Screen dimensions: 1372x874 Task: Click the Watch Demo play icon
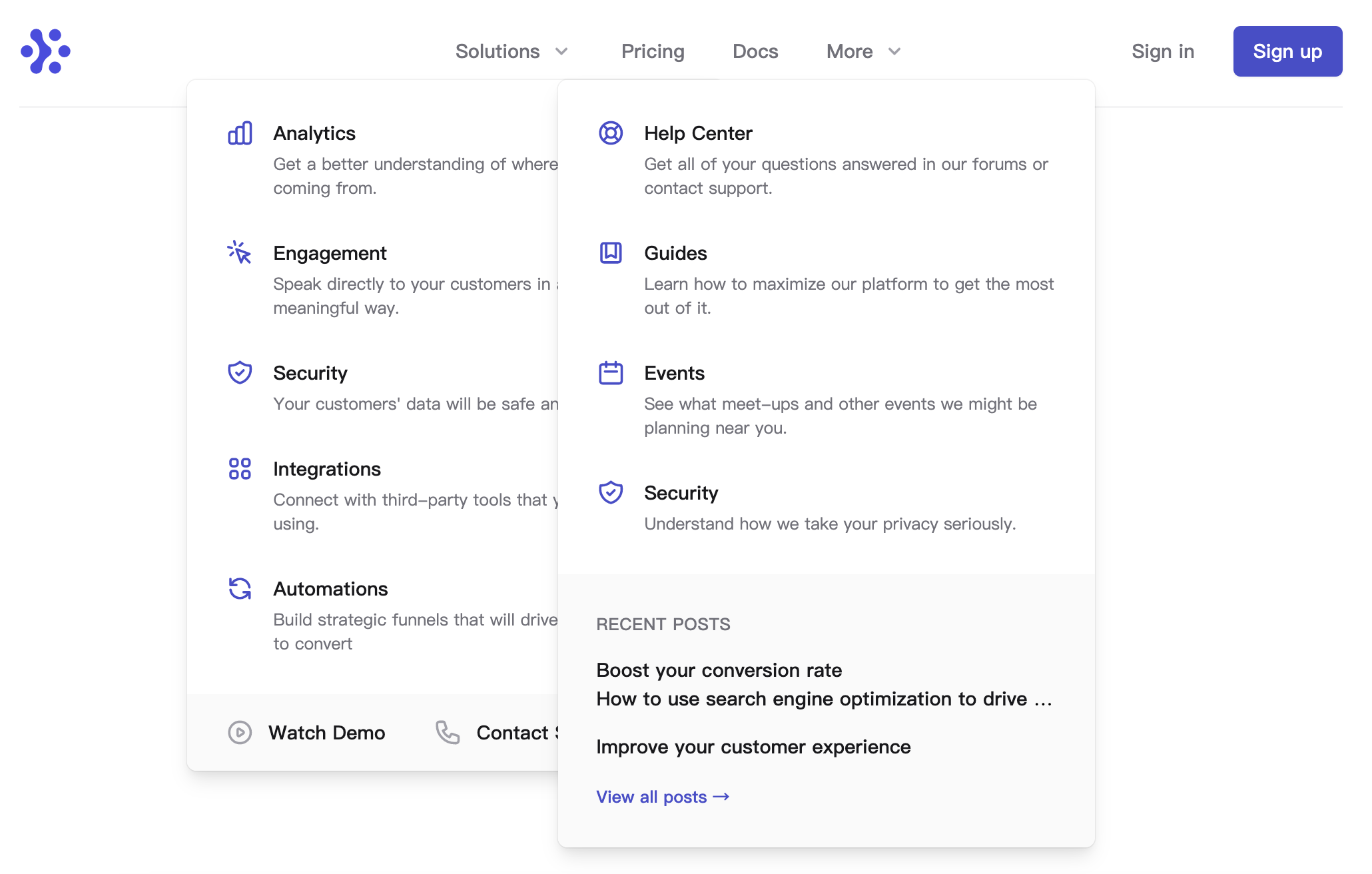pyautogui.click(x=240, y=732)
